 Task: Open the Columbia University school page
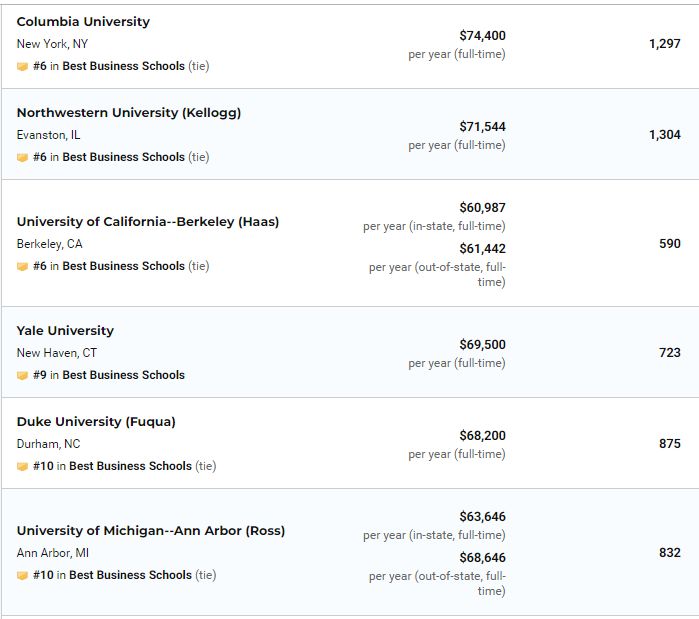click(x=83, y=22)
